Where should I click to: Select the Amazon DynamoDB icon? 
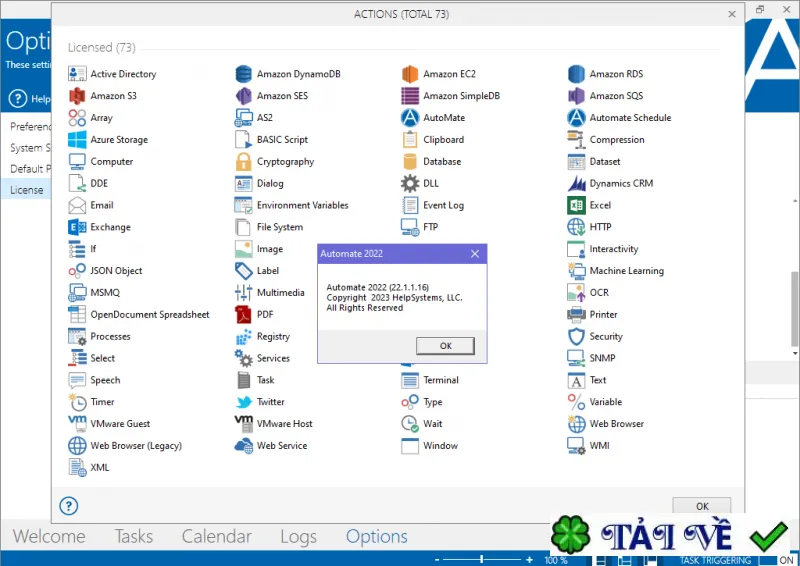pyautogui.click(x=243, y=74)
